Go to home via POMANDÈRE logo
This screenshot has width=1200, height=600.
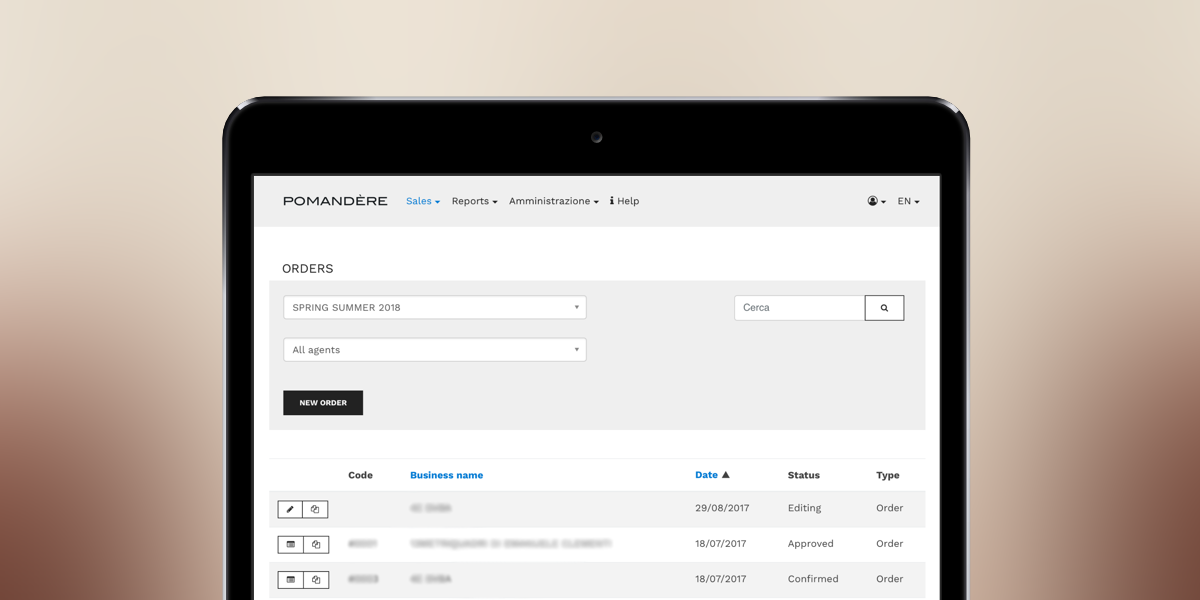(335, 201)
